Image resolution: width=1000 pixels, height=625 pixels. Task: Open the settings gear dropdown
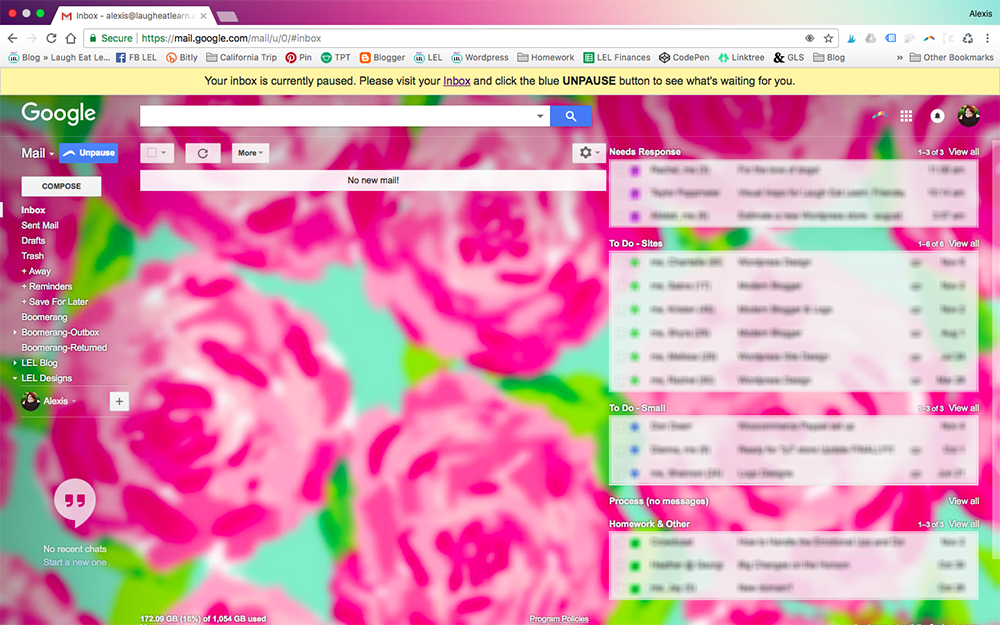coord(588,153)
